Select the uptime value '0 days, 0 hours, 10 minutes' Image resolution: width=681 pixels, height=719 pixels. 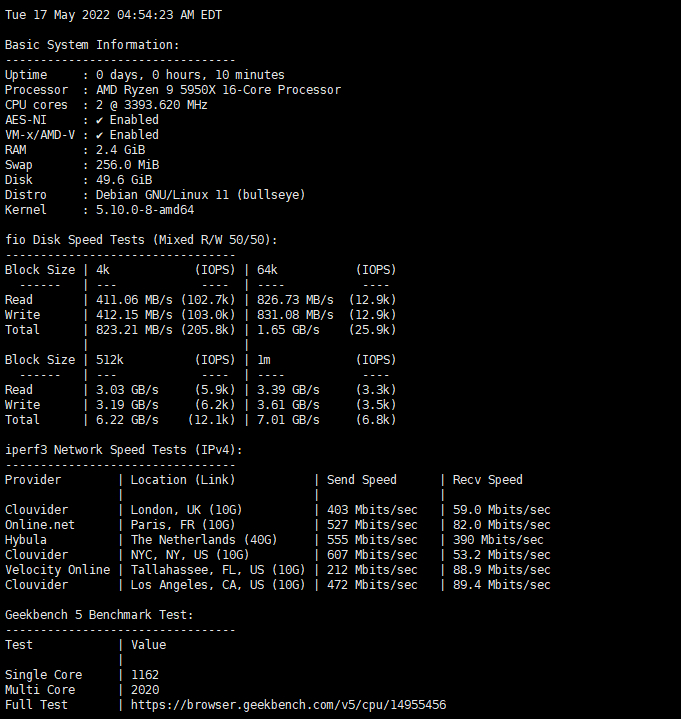(190, 75)
